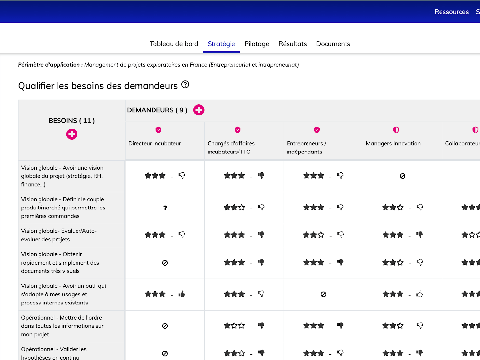Click thumbs-down in évaluer/Auto-évaluer row, Managers innovation
480x360 pixels.
[x=420, y=235]
